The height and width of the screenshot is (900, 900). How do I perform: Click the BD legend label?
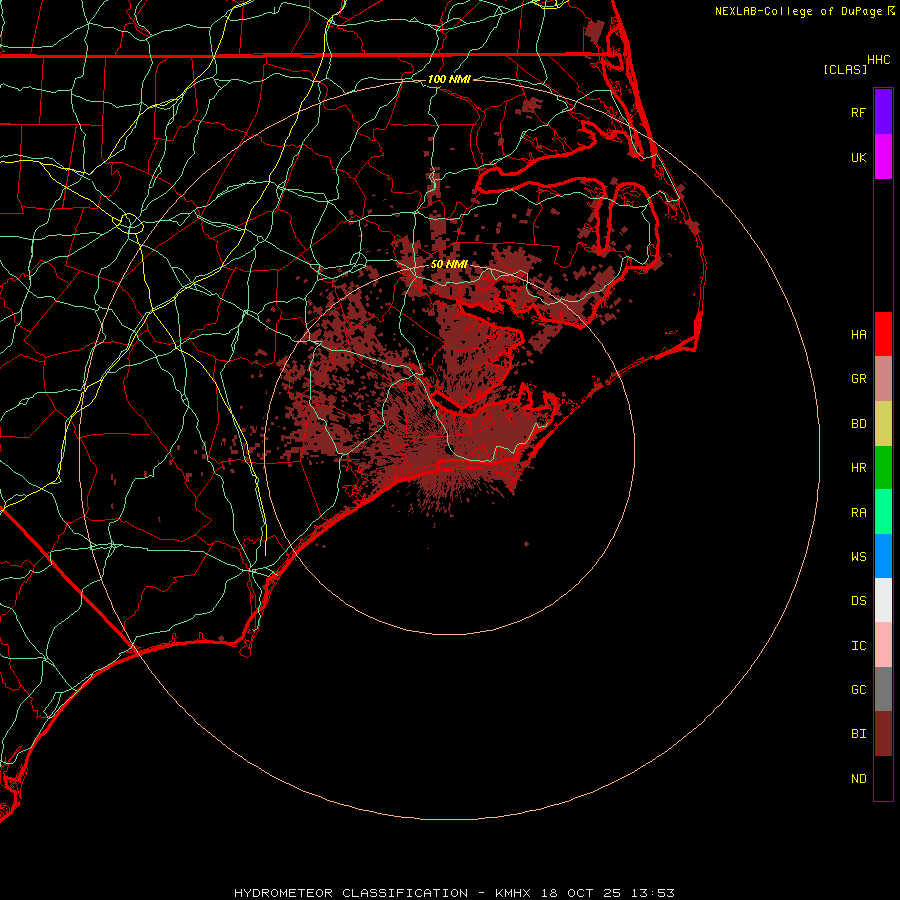(x=858, y=424)
